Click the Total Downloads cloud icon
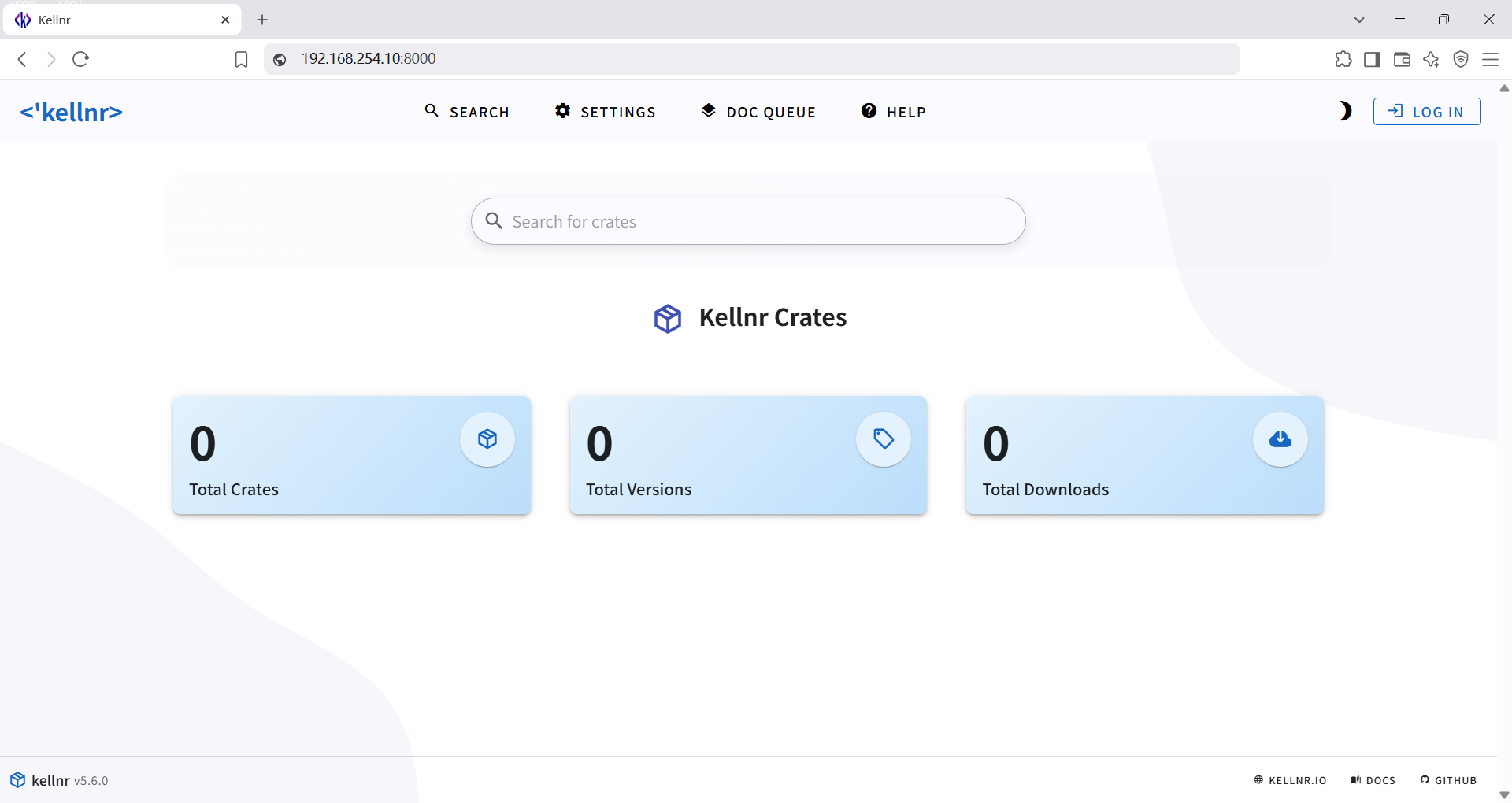1512x803 pixels. [1280, 439]
